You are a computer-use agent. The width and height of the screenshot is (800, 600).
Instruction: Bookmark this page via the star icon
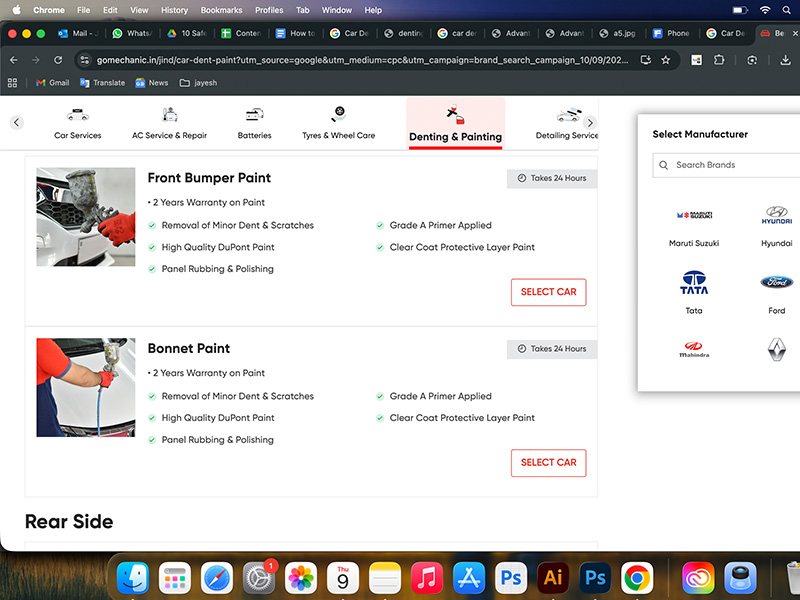point(666,60)
